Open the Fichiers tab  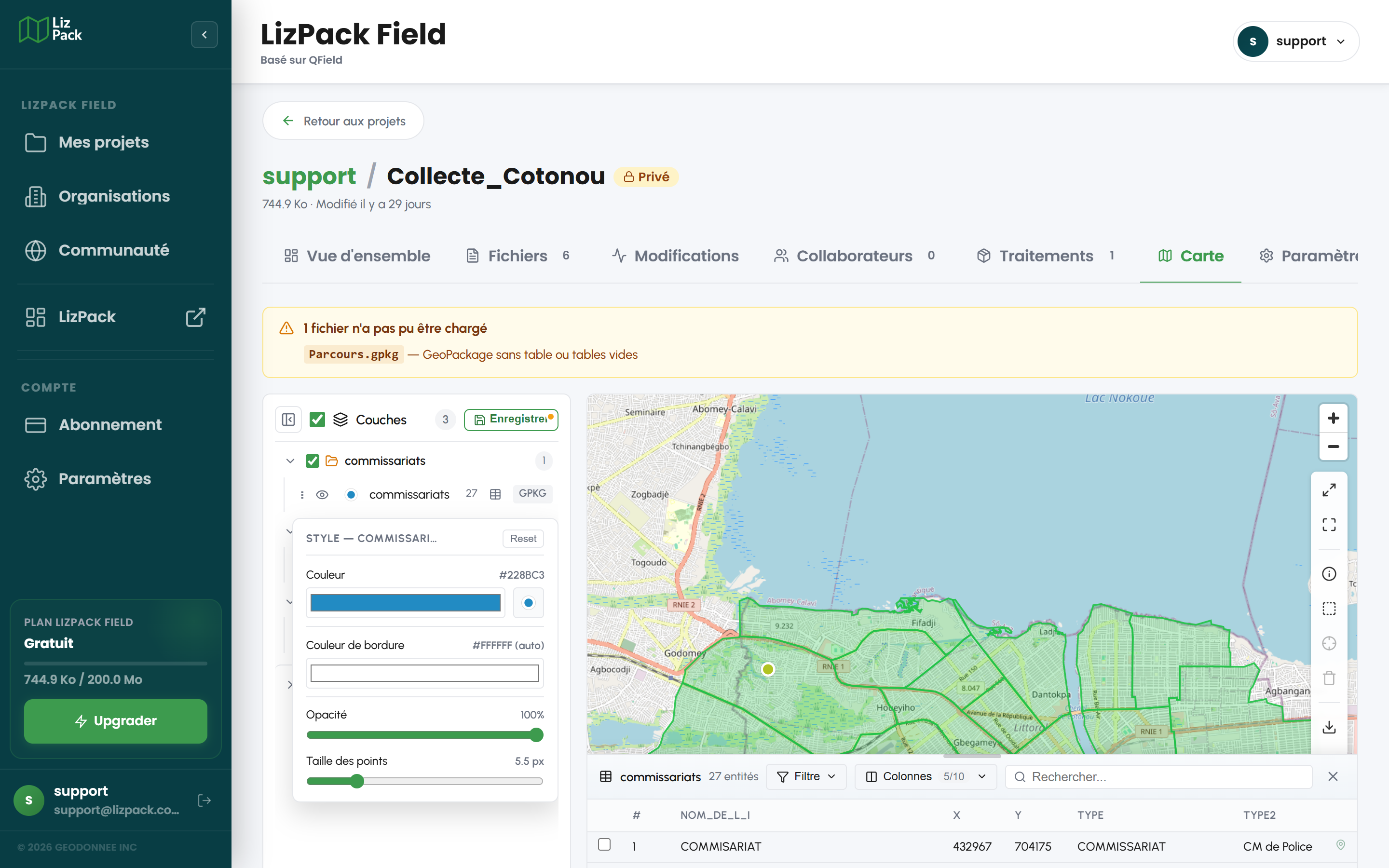(518, 256)
